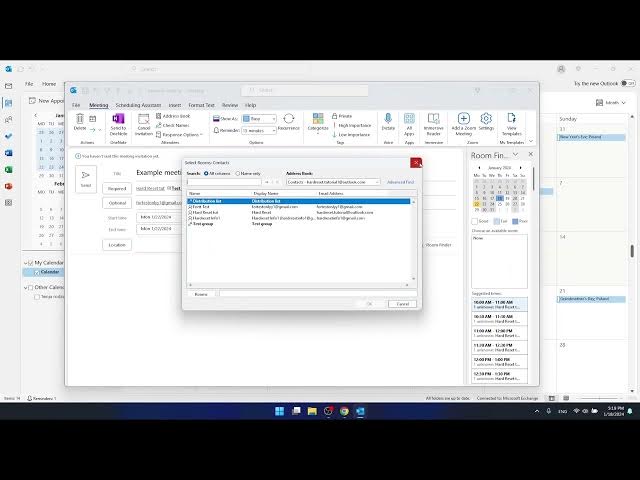Click the Rooms button in the dialog
The image size is (640, 480).
point(201,294)
